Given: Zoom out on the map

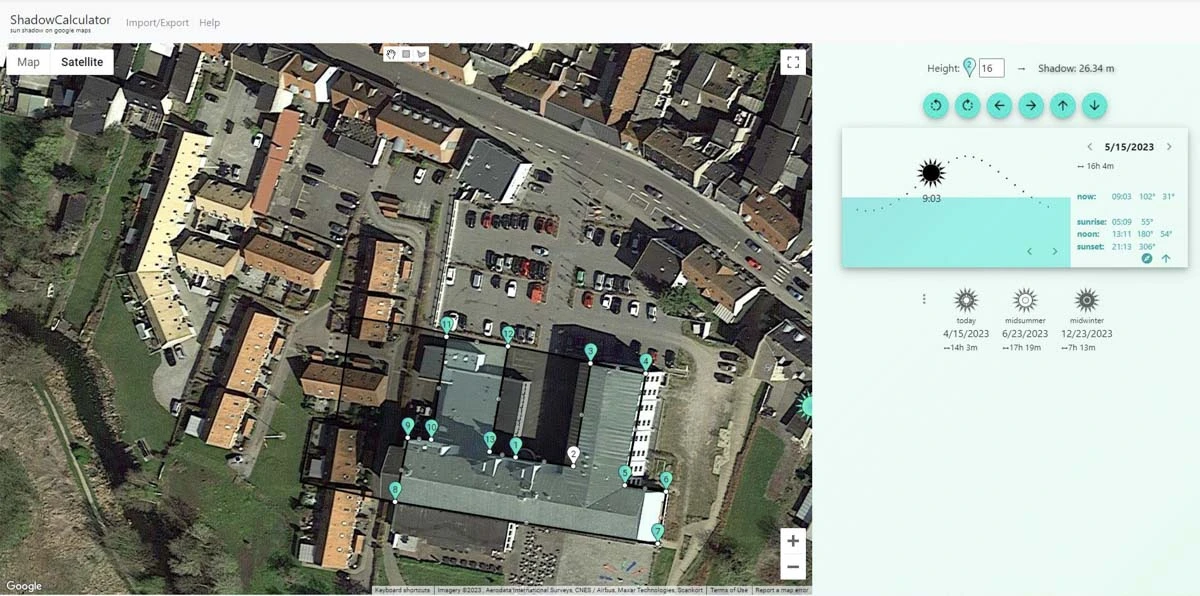Looking at the screenshot, I should [x=793, y=567].
